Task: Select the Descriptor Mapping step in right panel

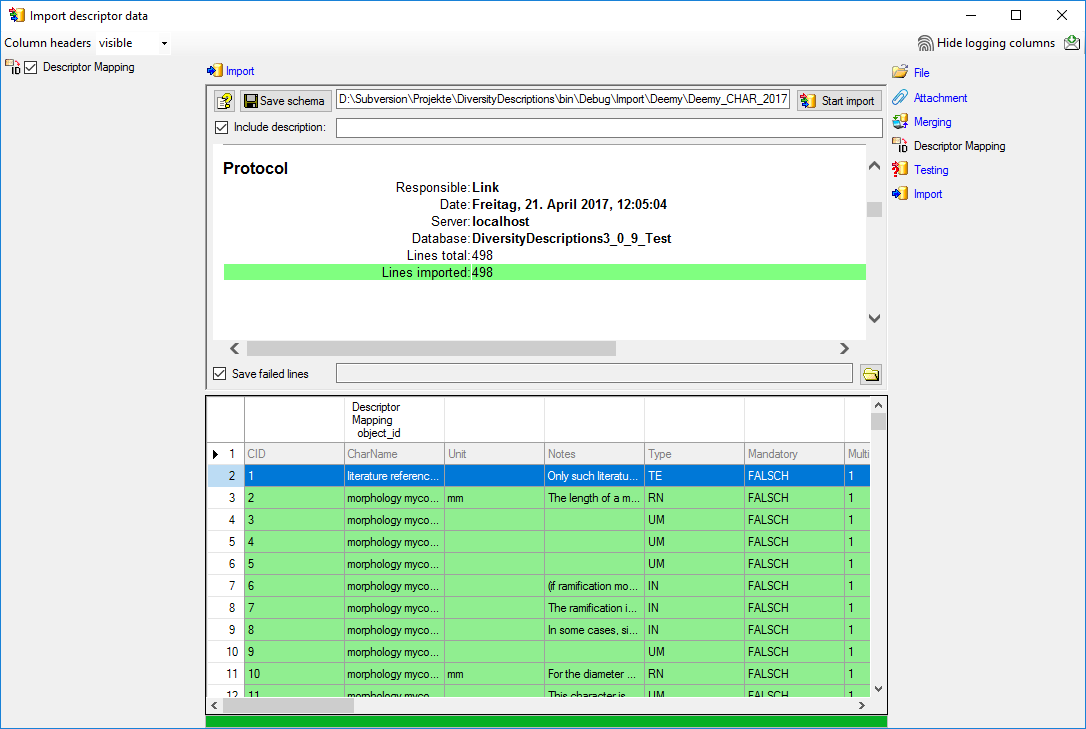Action: click(x=959, y=146)
